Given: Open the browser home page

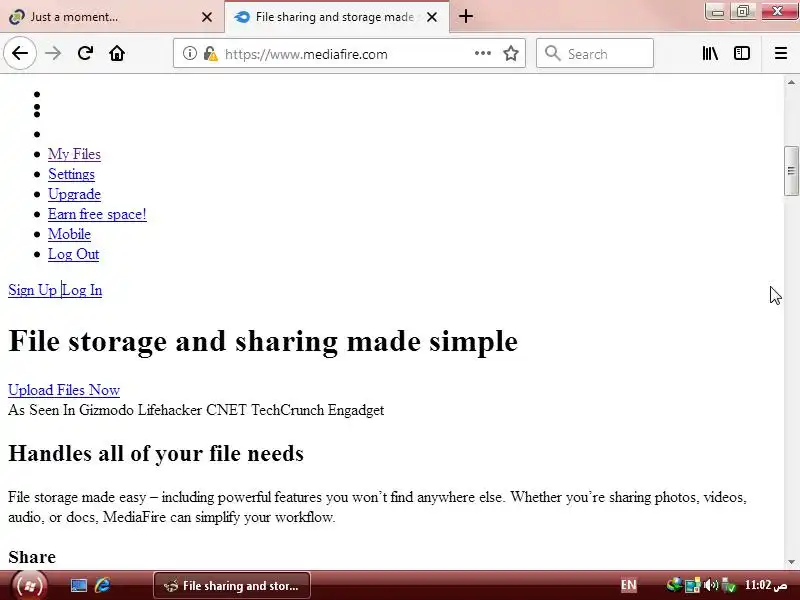Looking at the screenshot, I should [x=117, y=53].
